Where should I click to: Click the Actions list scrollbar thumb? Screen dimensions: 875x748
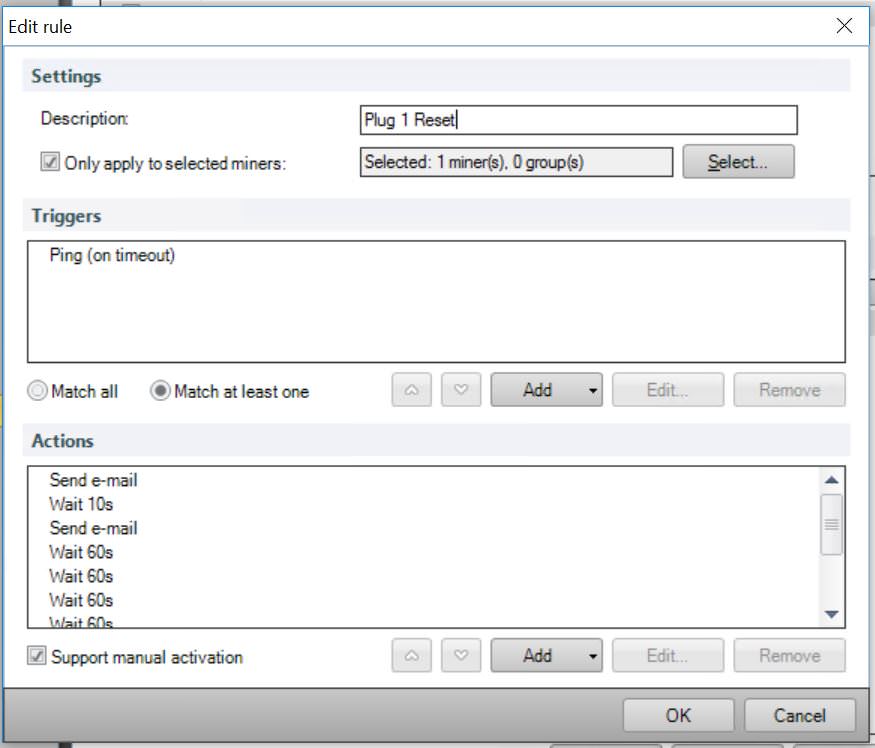831,525
